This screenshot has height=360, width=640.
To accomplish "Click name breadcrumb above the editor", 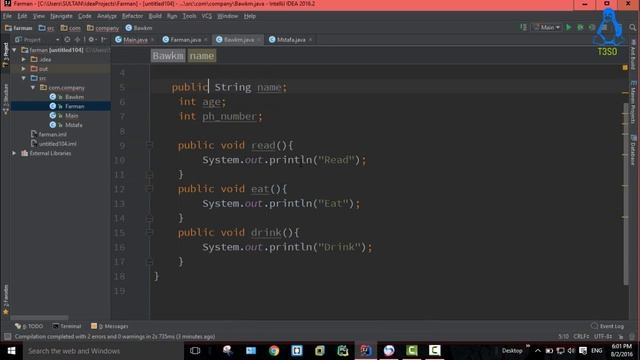I will click(x=202, y=56).
